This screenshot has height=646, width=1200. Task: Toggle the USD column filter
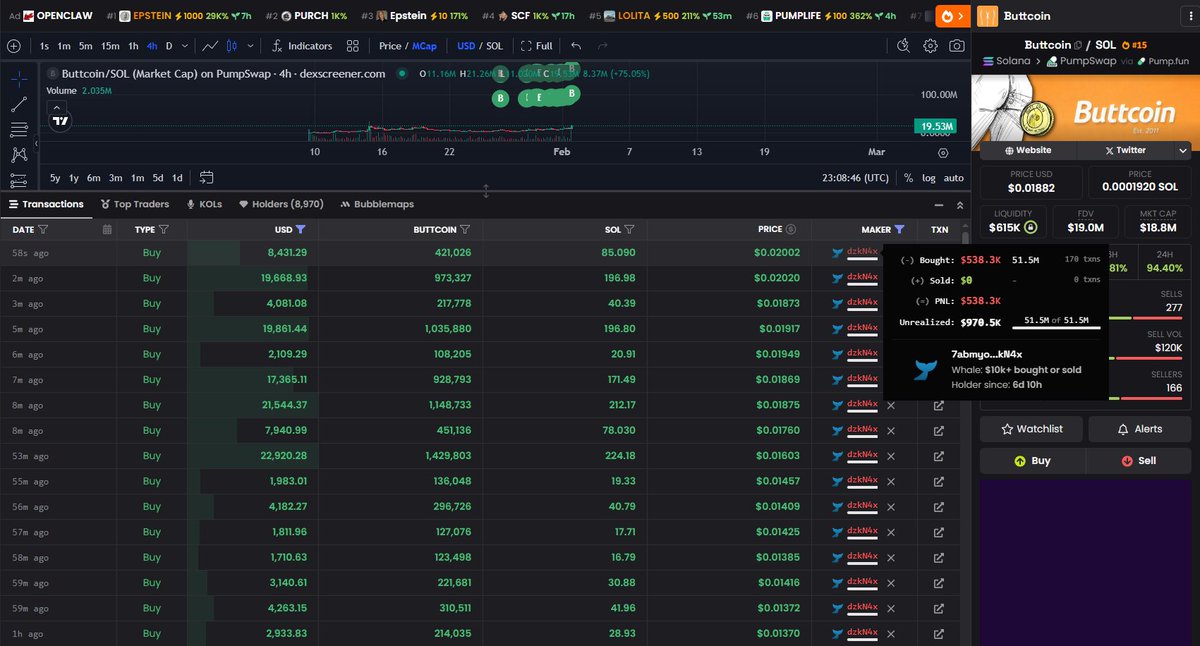[x=301, y=230]
